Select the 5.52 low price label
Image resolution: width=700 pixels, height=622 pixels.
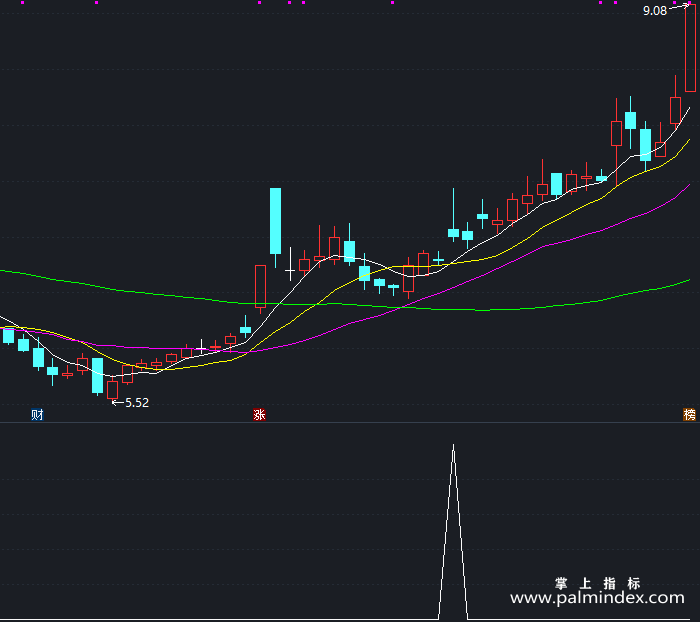click(x=137, y=403)
